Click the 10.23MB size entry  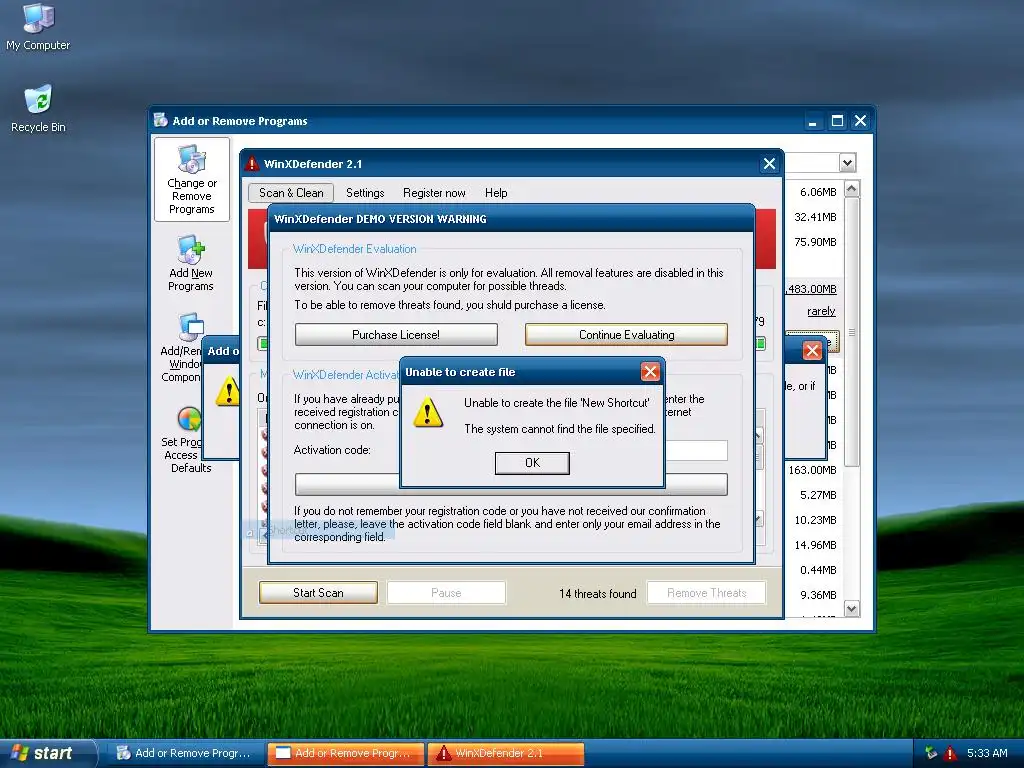pos(815,520)
